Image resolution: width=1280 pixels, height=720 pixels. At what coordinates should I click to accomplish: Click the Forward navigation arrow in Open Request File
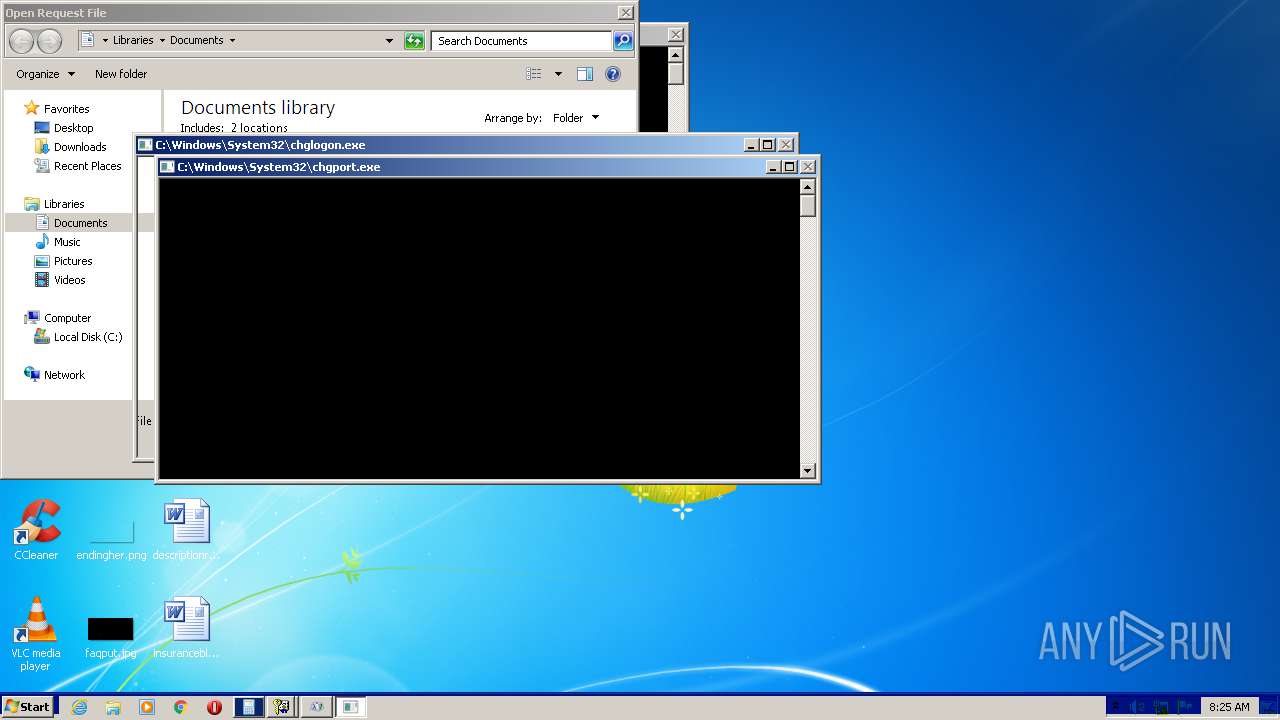pyautogui.click(x=49, y=41)
